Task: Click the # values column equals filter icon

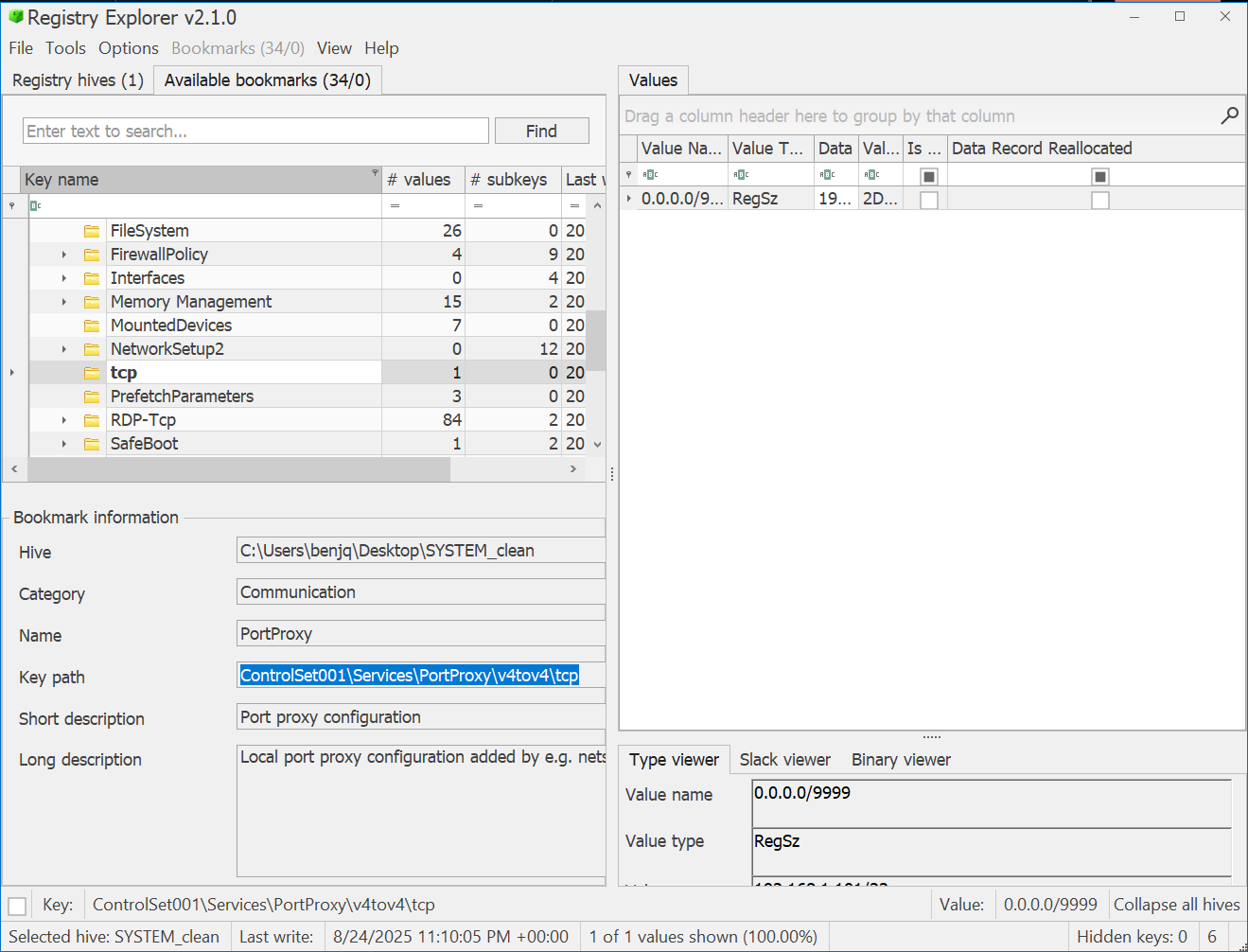Action: pyautogui.click(x=395, y=205)
